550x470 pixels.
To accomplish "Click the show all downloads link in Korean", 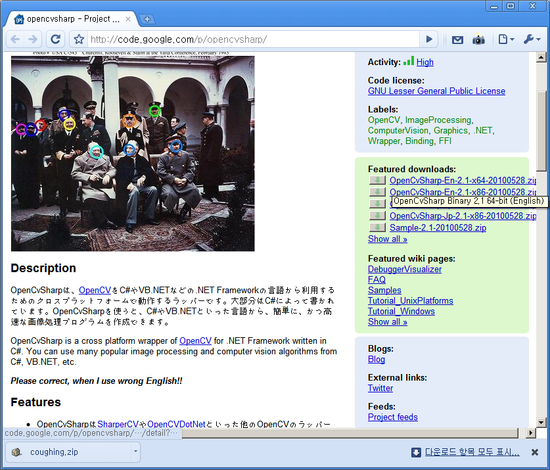I will coord(472,452).
